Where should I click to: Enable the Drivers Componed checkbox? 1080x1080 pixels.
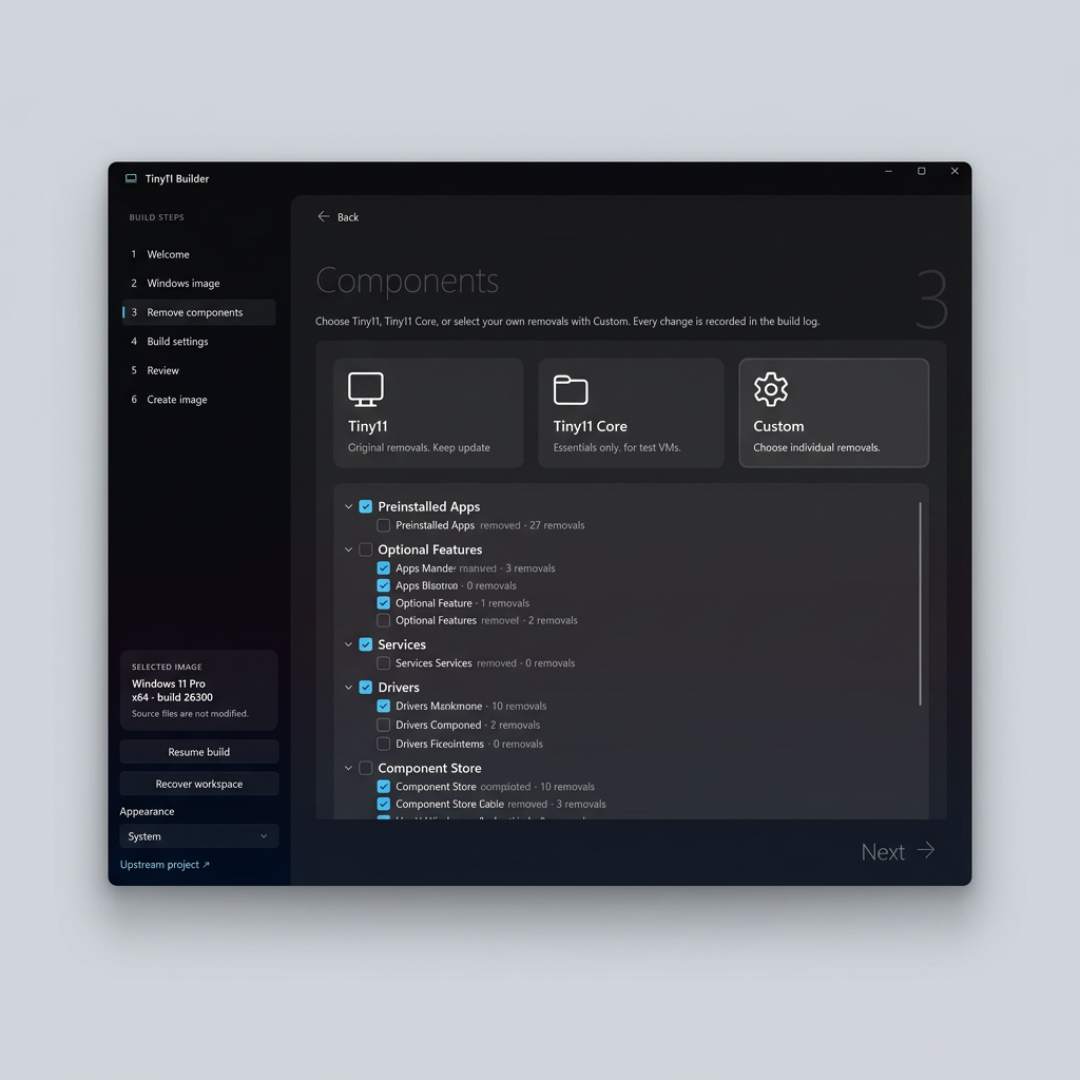[384, 725]
